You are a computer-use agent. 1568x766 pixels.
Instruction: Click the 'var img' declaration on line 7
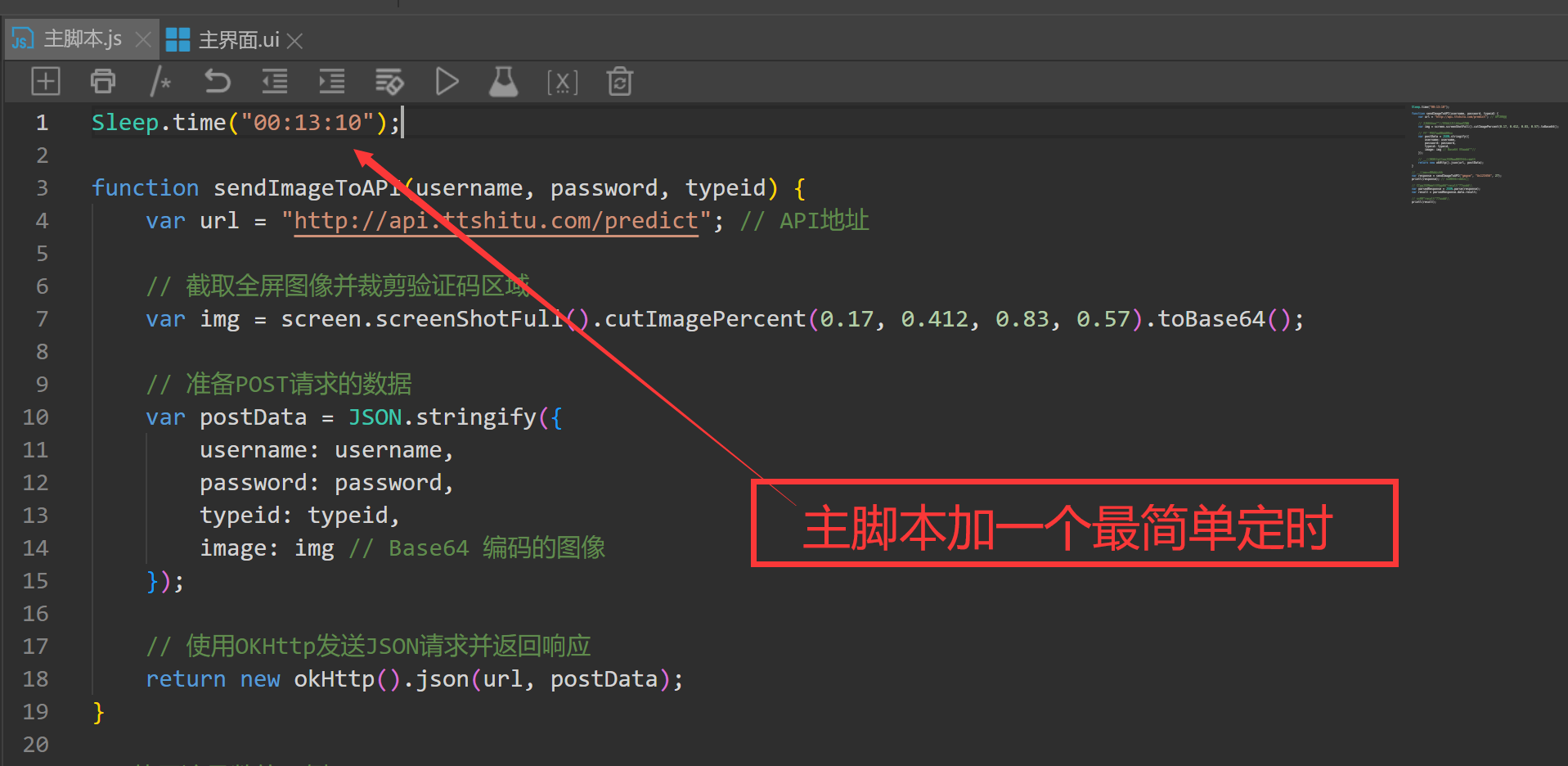click(x=193, y=319)
